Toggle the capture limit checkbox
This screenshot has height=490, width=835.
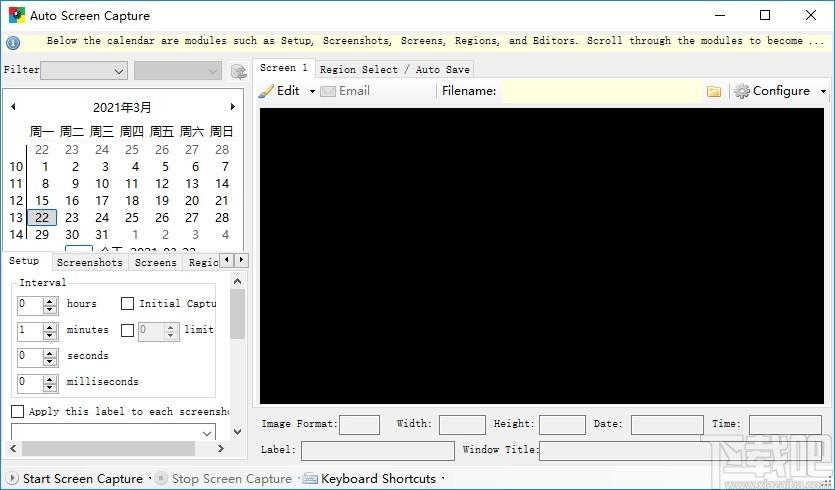pyautogui.click(x=127, y=330)
